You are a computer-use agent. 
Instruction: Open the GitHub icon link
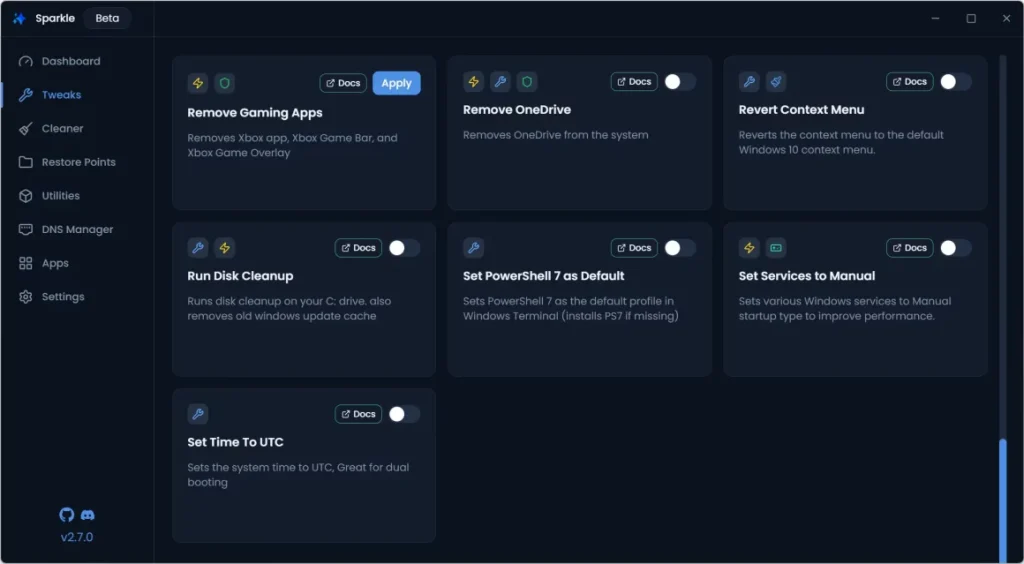pos(67,514)
